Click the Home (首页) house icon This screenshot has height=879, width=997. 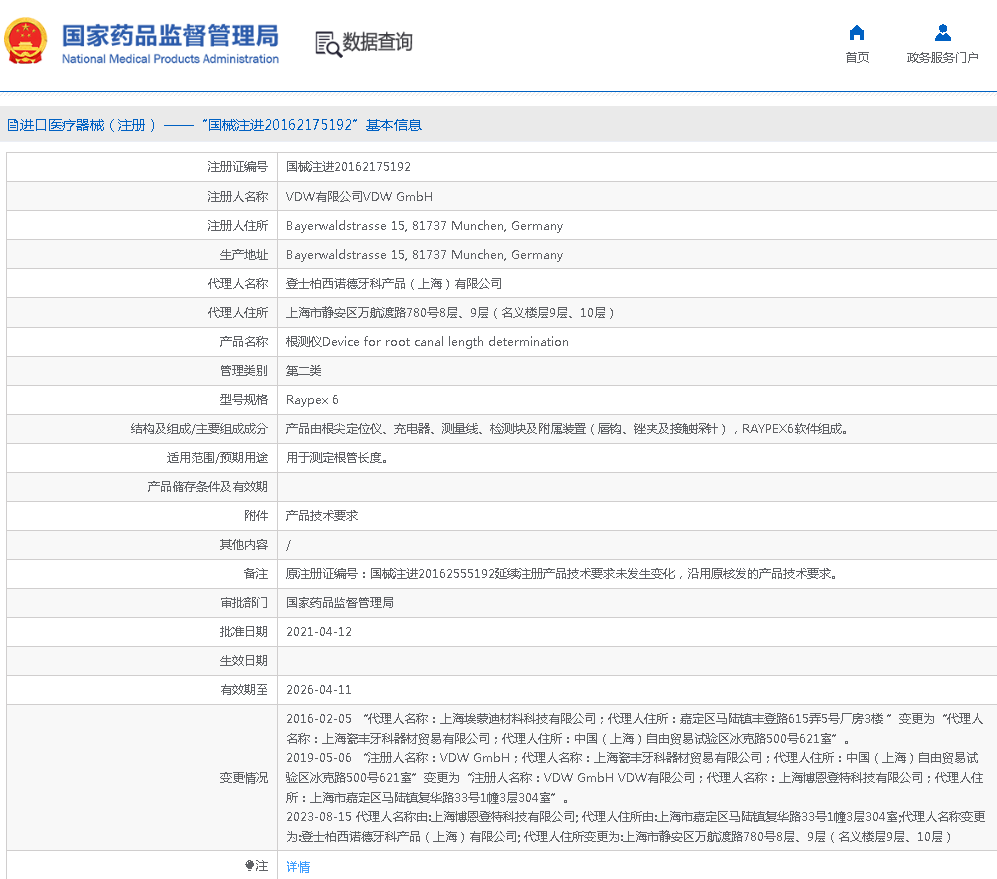(857, 32)
